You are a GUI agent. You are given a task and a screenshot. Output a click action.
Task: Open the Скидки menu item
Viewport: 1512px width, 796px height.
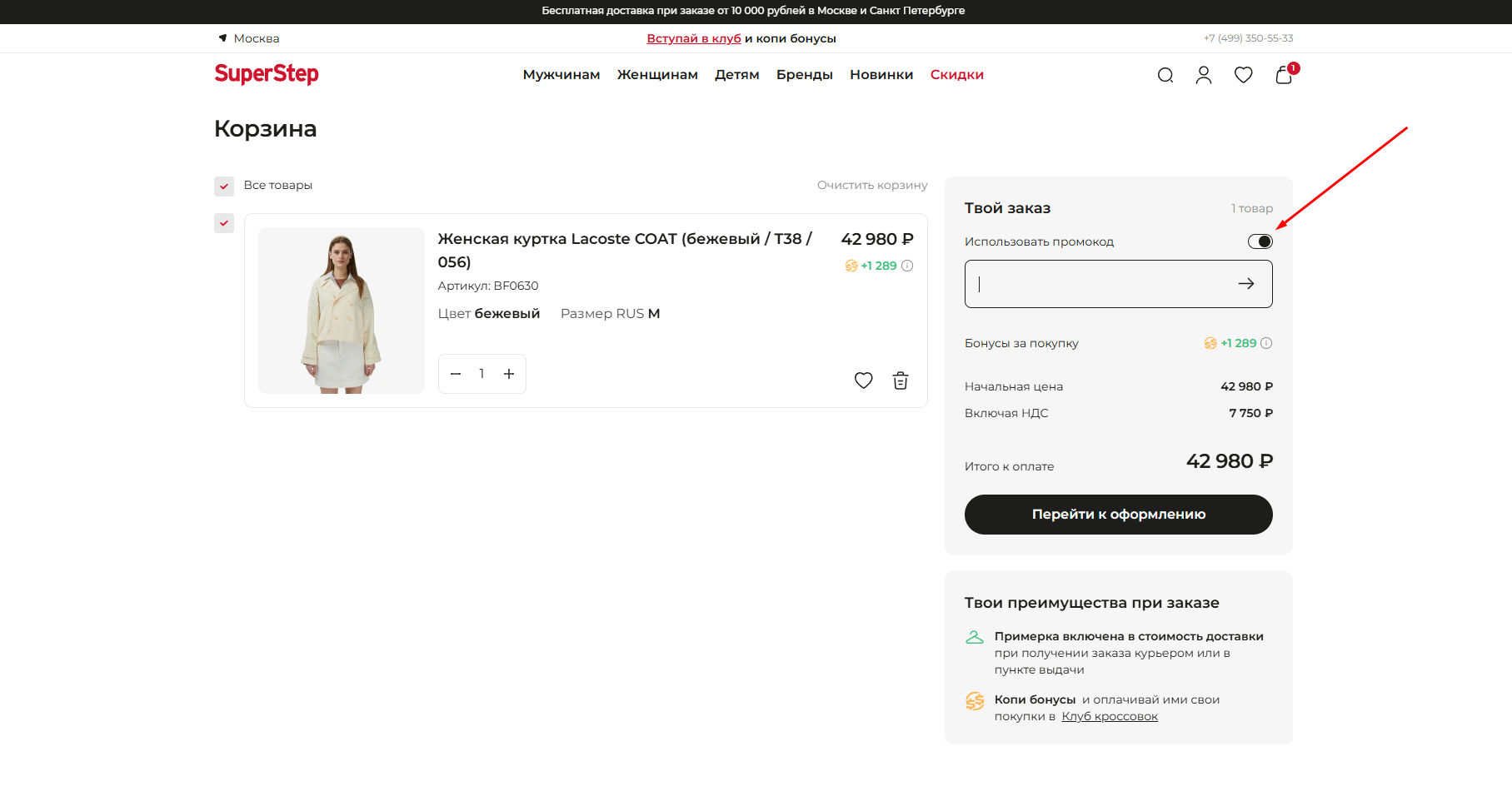coord(957,75)
